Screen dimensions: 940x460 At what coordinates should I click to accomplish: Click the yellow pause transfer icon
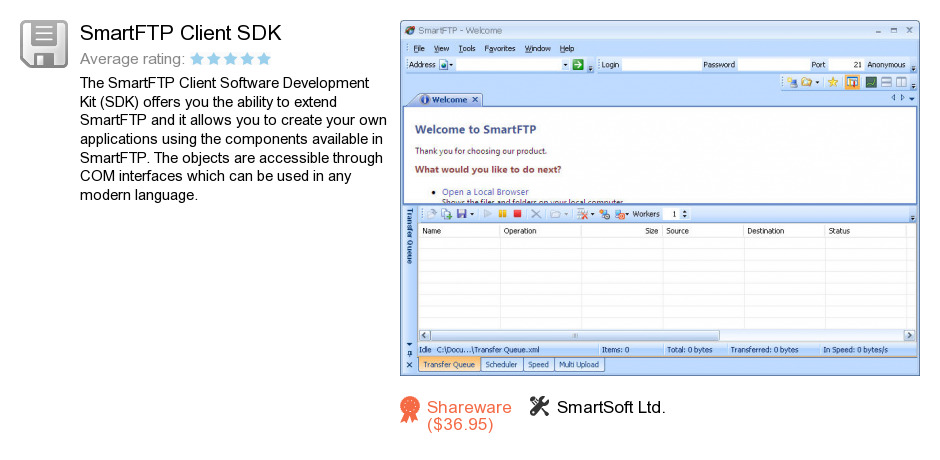[502, 214]
